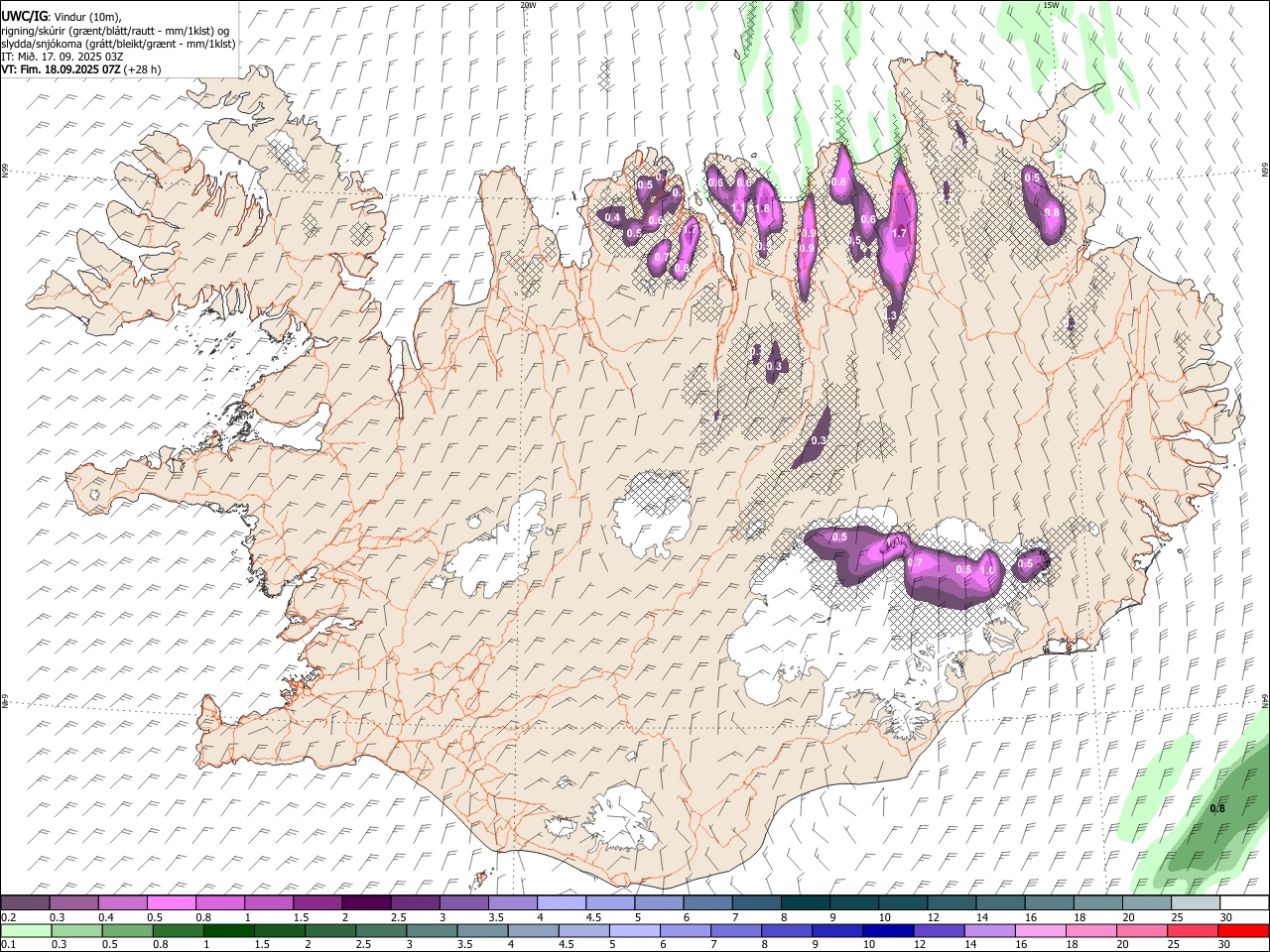This screenshot has width=1270, height=952.
Task: Click the '15W' longitude label at top
Action: 1051,5
